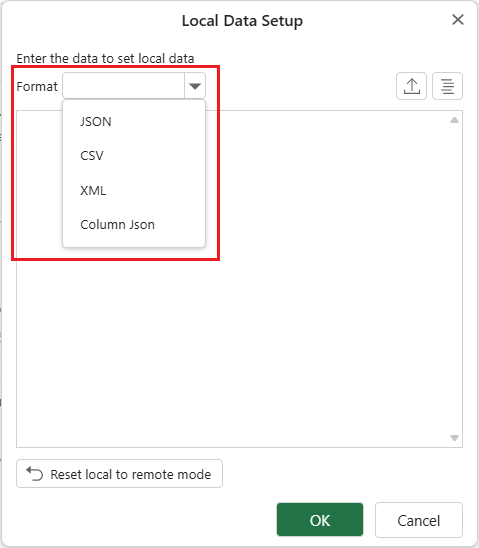Click the Local Data Setup title bar
The width and height of the screenshot is (479, 548).
coord(242,21)
